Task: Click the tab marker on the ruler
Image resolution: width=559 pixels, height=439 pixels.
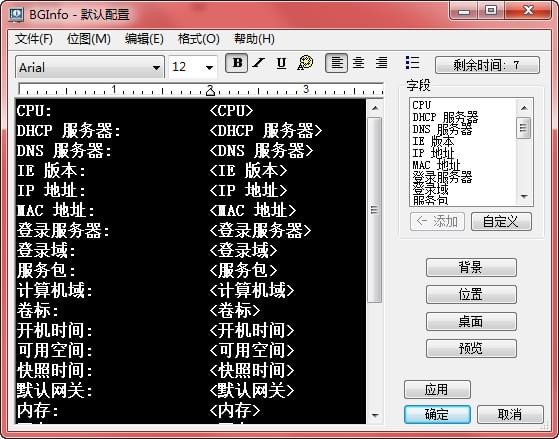Action: (210, 92)
